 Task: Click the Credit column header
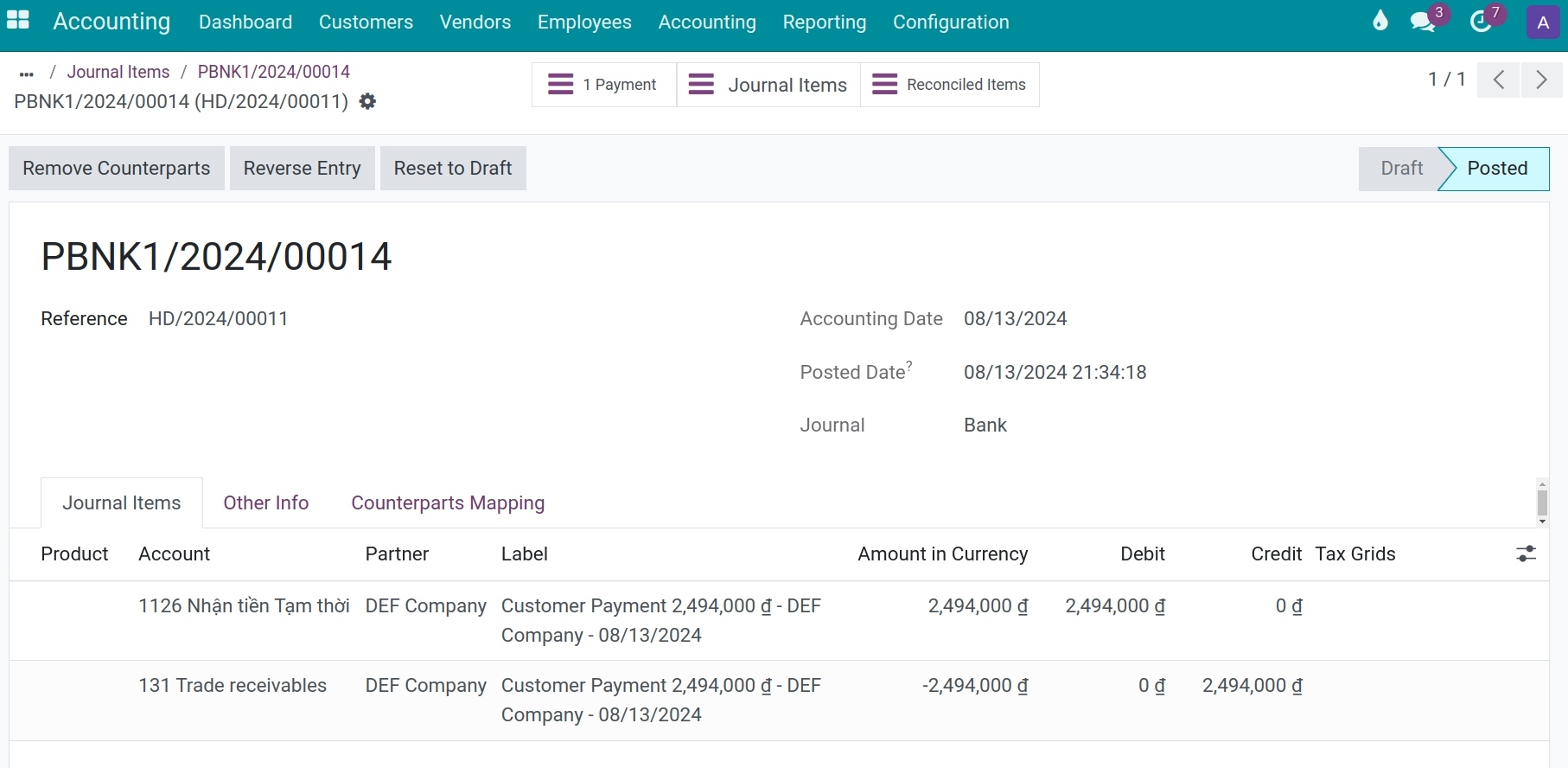(1277, 554)
